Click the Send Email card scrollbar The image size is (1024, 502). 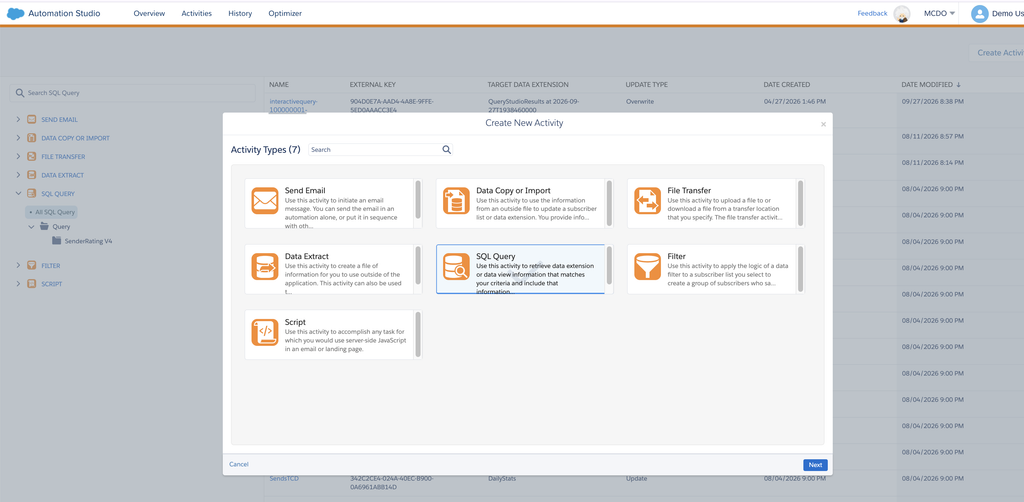pyautogui.click(x=418, y=200)
